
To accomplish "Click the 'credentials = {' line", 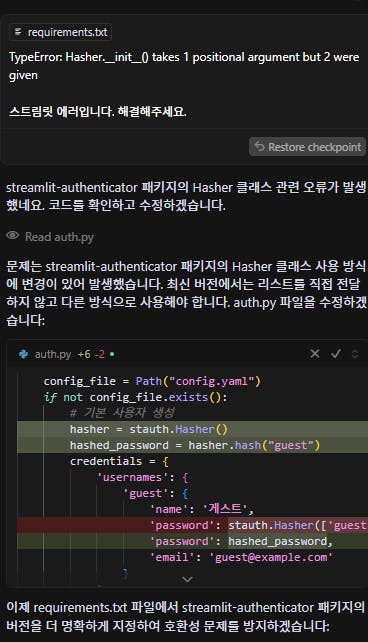I will point(119,461).
